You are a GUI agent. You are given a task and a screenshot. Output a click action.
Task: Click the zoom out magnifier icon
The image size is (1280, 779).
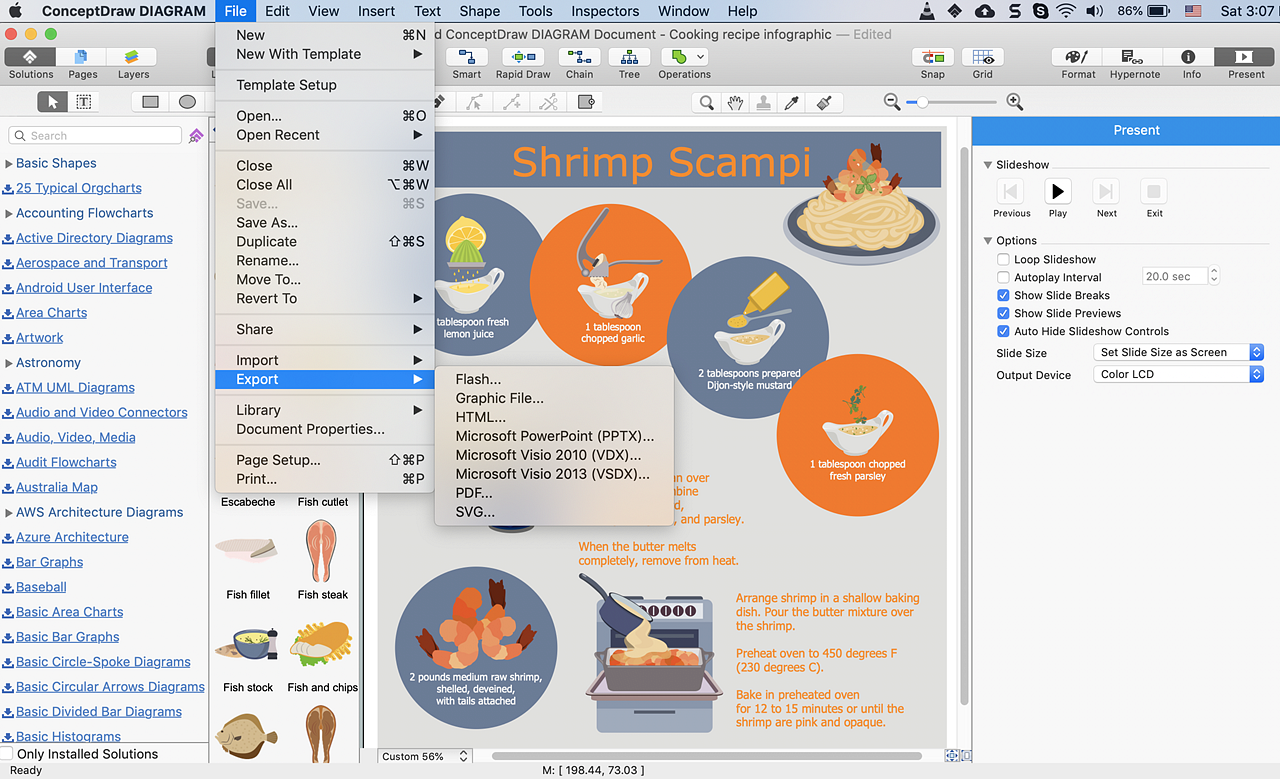click(x=893, y=101)
